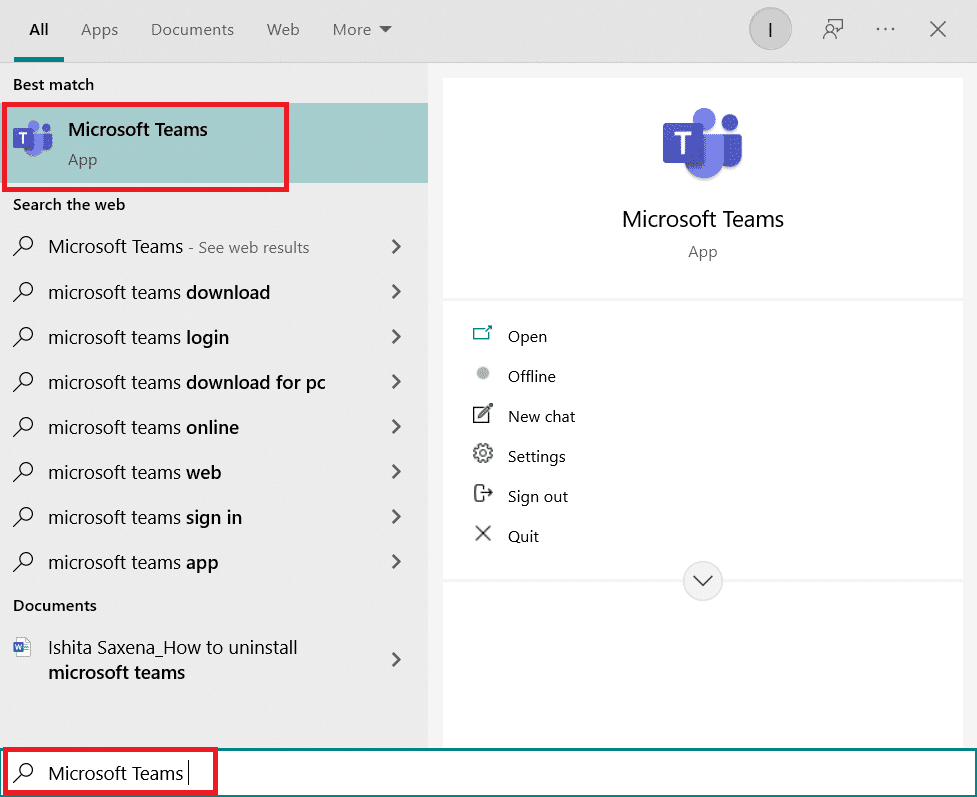The image size is (977, 797).
Task: Click the feedback person icon near the top
Action: coord(831,29)
